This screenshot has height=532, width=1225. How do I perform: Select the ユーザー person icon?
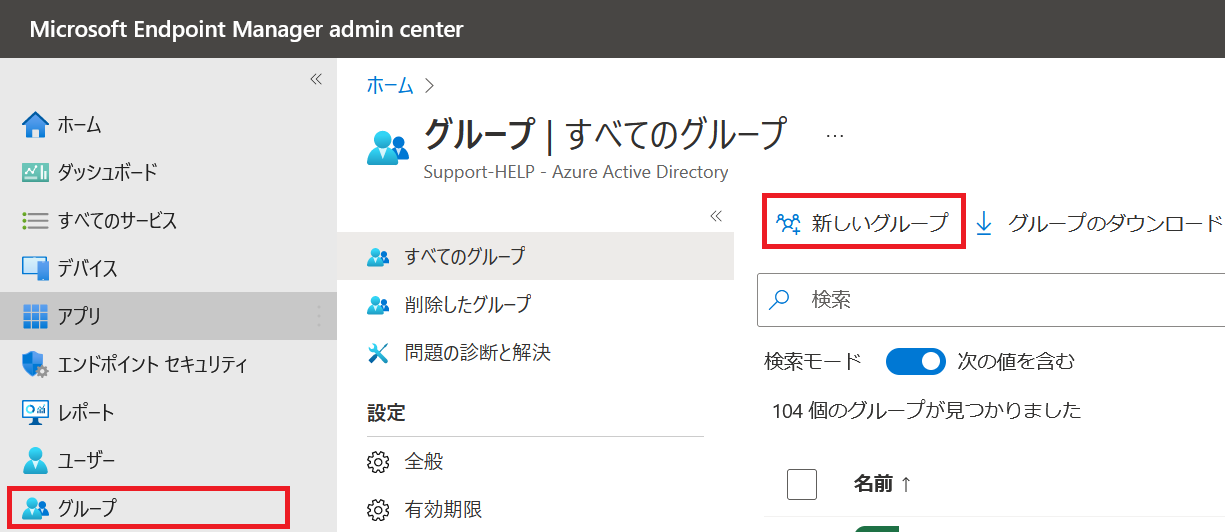35,460
